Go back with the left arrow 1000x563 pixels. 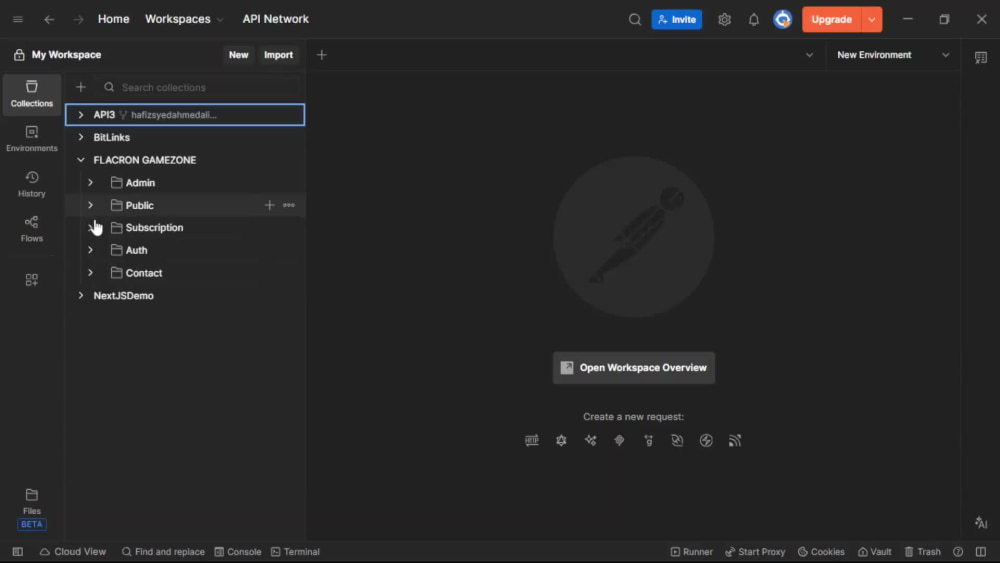click(x=49, y=19)
